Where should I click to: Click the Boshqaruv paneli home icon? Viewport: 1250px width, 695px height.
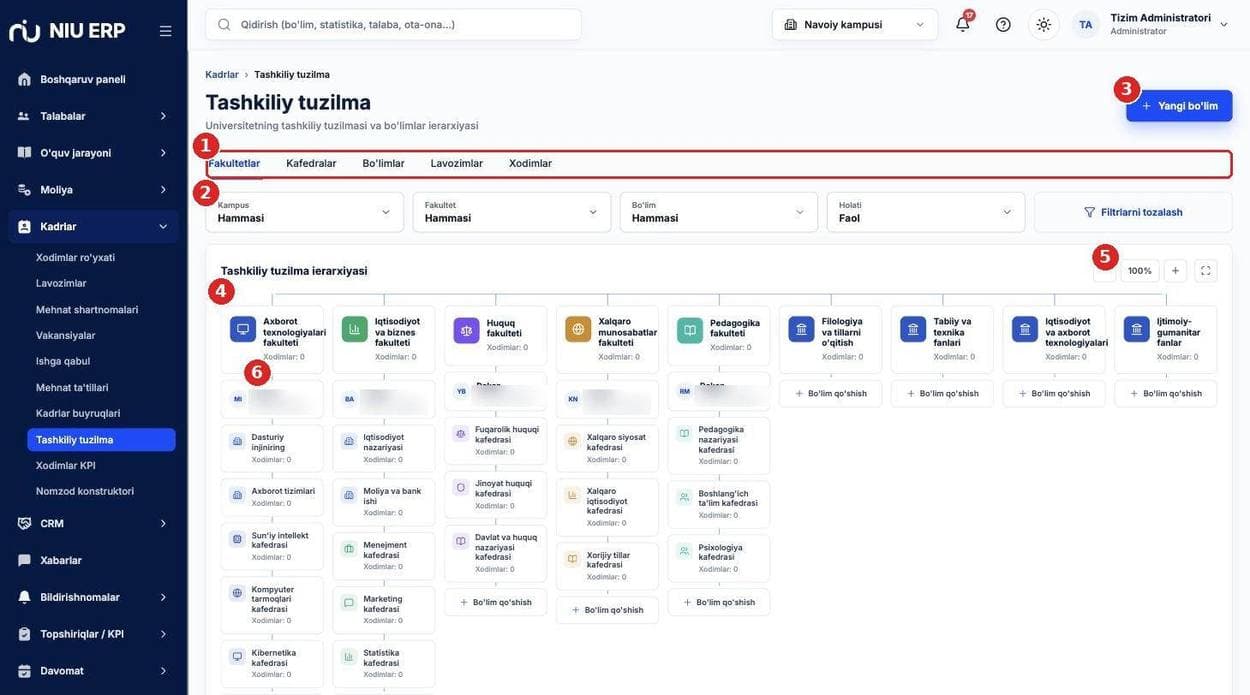point(24,79)
